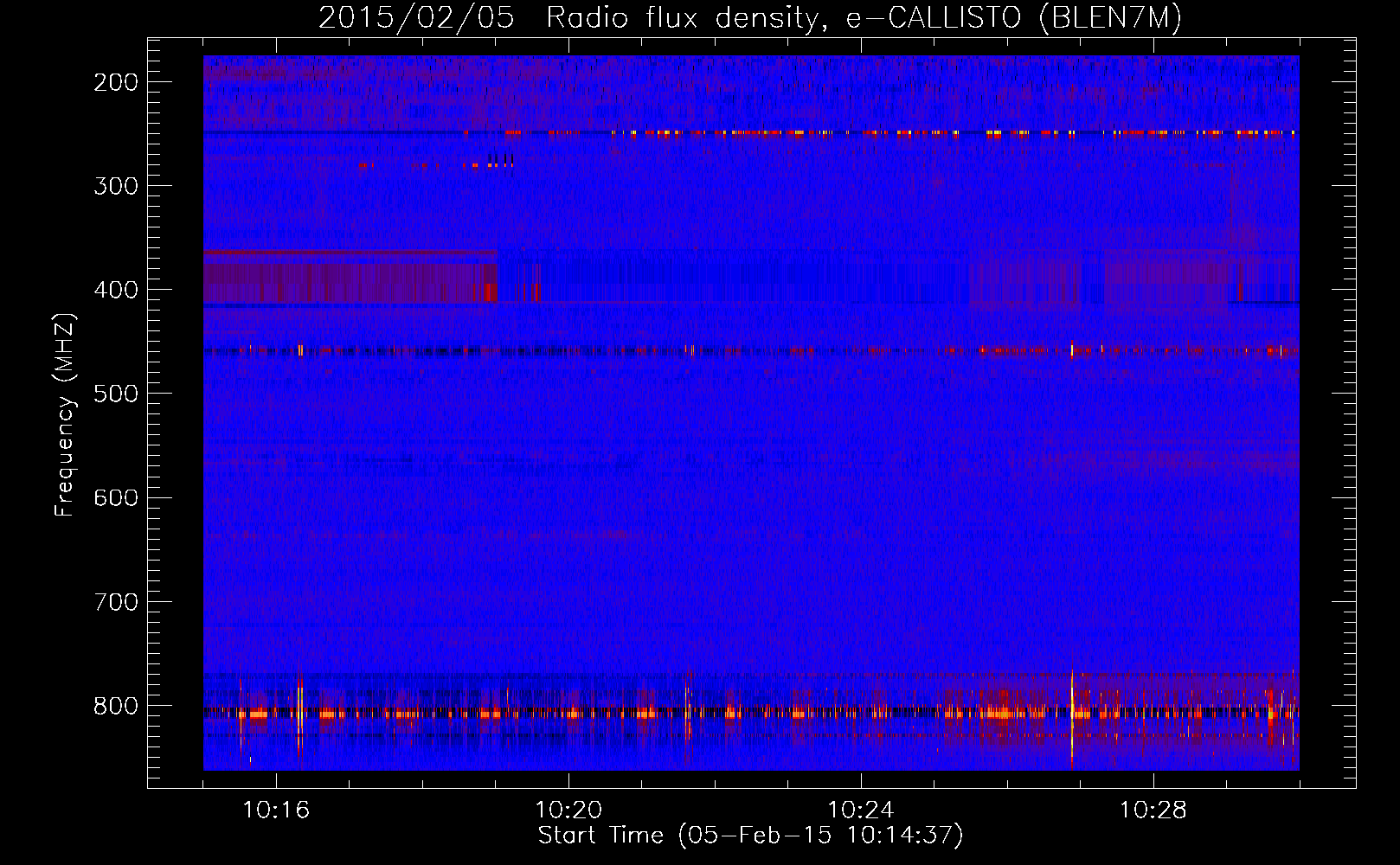Click the 600 frequency tick label
Screen dimensions: 1400x865
point(116,497)
